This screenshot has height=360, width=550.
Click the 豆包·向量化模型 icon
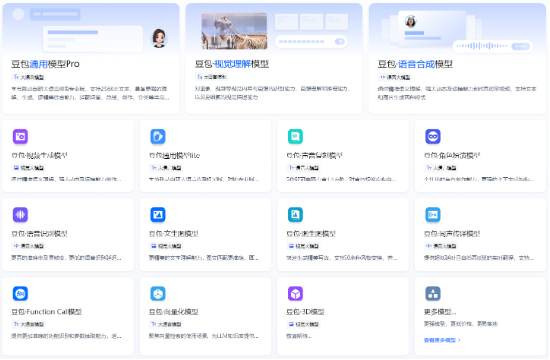coord(158,294)
